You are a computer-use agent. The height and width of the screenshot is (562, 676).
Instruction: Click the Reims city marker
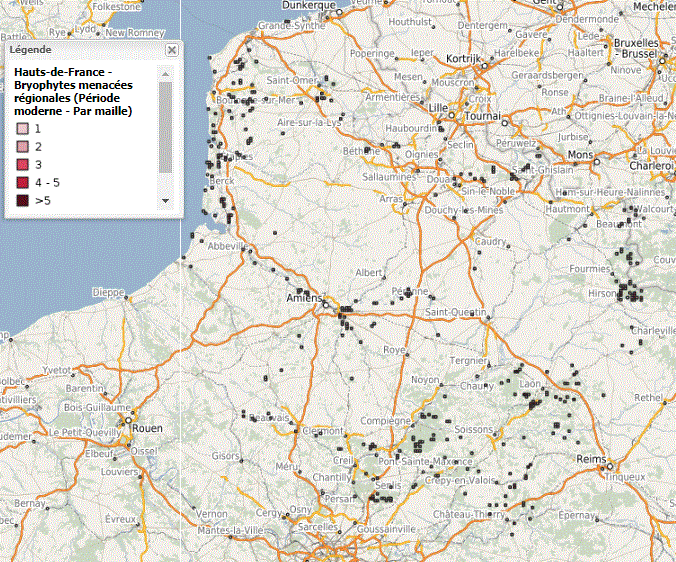[x=609, y=466]
